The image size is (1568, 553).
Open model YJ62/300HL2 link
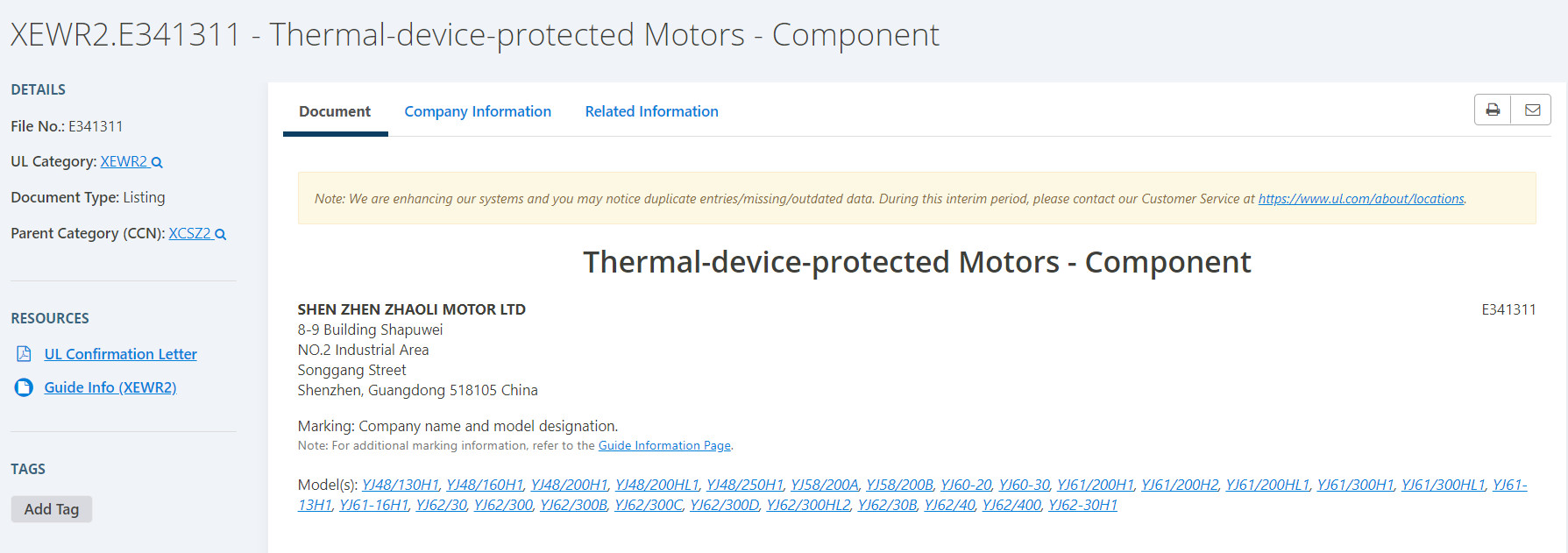click(808, 505)
